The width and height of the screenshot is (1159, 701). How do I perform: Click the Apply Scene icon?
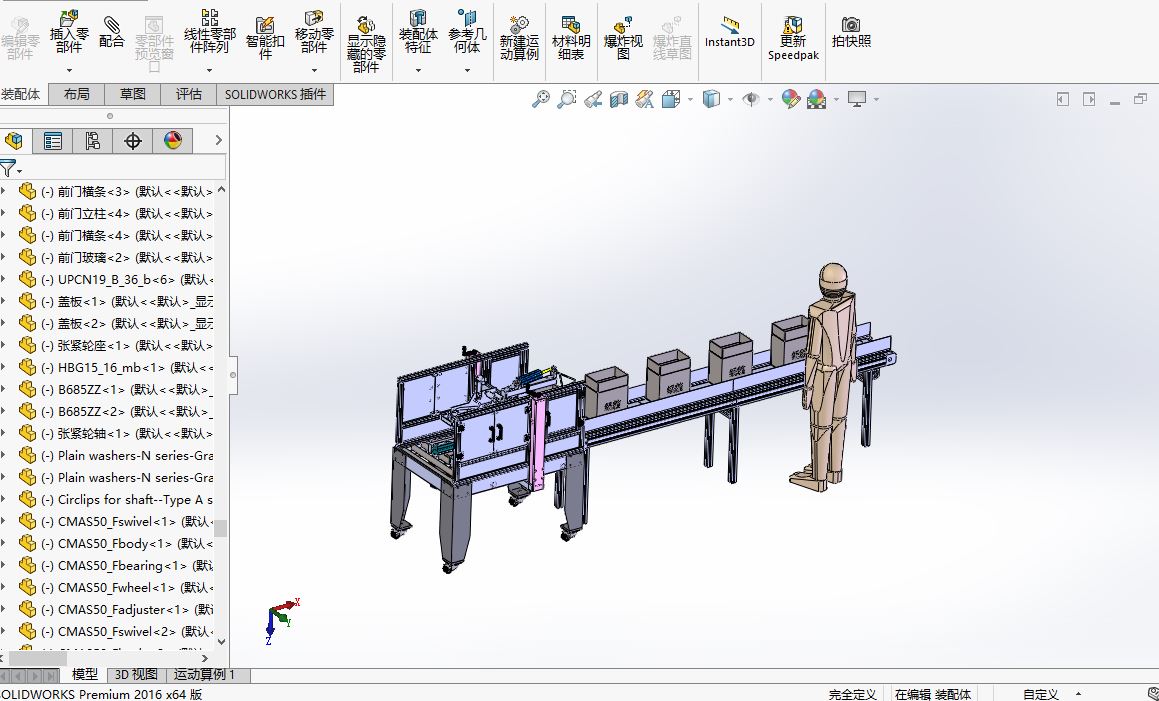point(817,99)
